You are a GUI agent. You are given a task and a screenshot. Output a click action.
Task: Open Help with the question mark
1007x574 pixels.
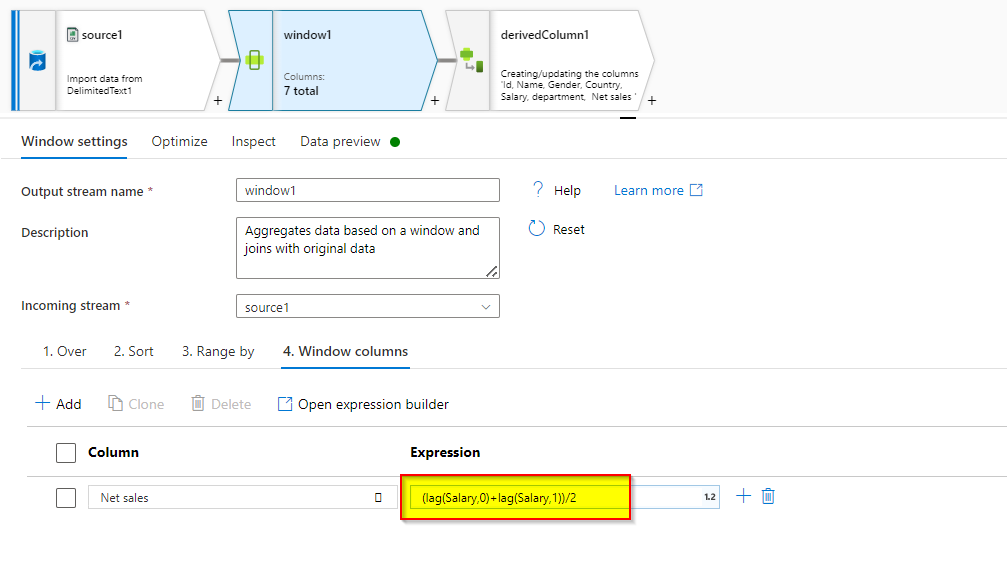coord(538,189)
